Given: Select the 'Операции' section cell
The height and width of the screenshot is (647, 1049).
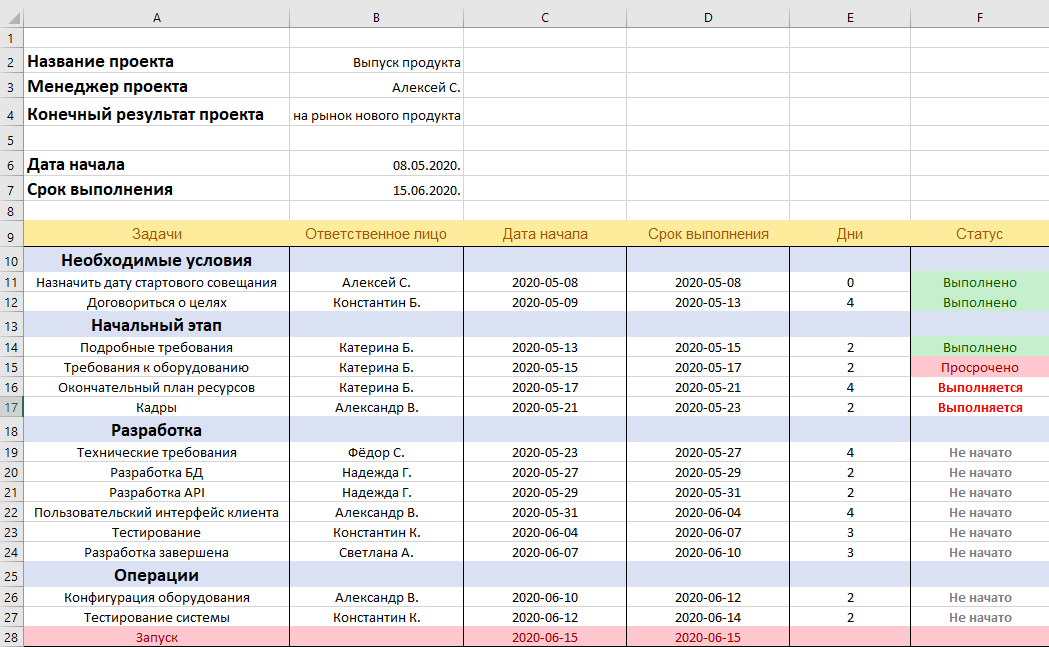Looking at the screenshot, I should (x=157, y=575).
